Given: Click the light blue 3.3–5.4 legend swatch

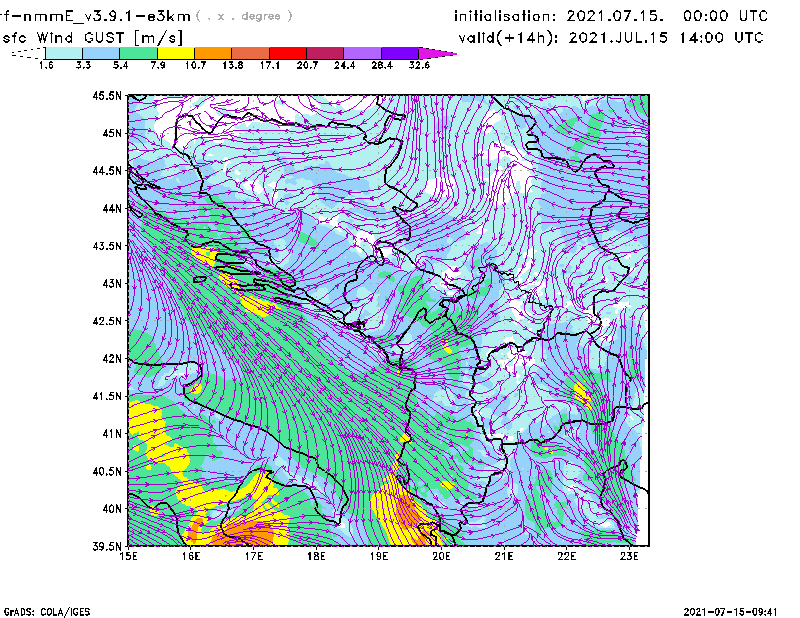Looking at the screenshot, I should [101, 53].
